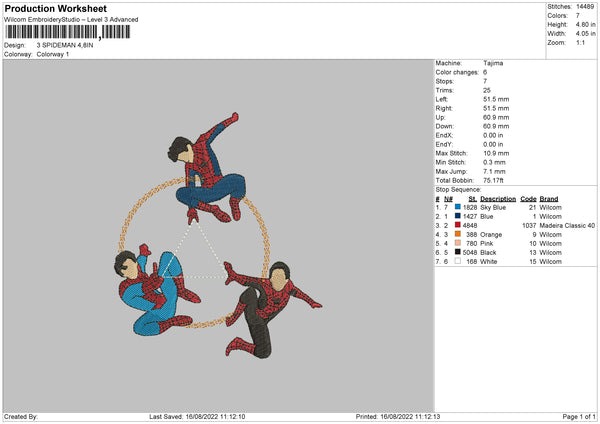Click the 'Code' column header

(x=528, y=199)
